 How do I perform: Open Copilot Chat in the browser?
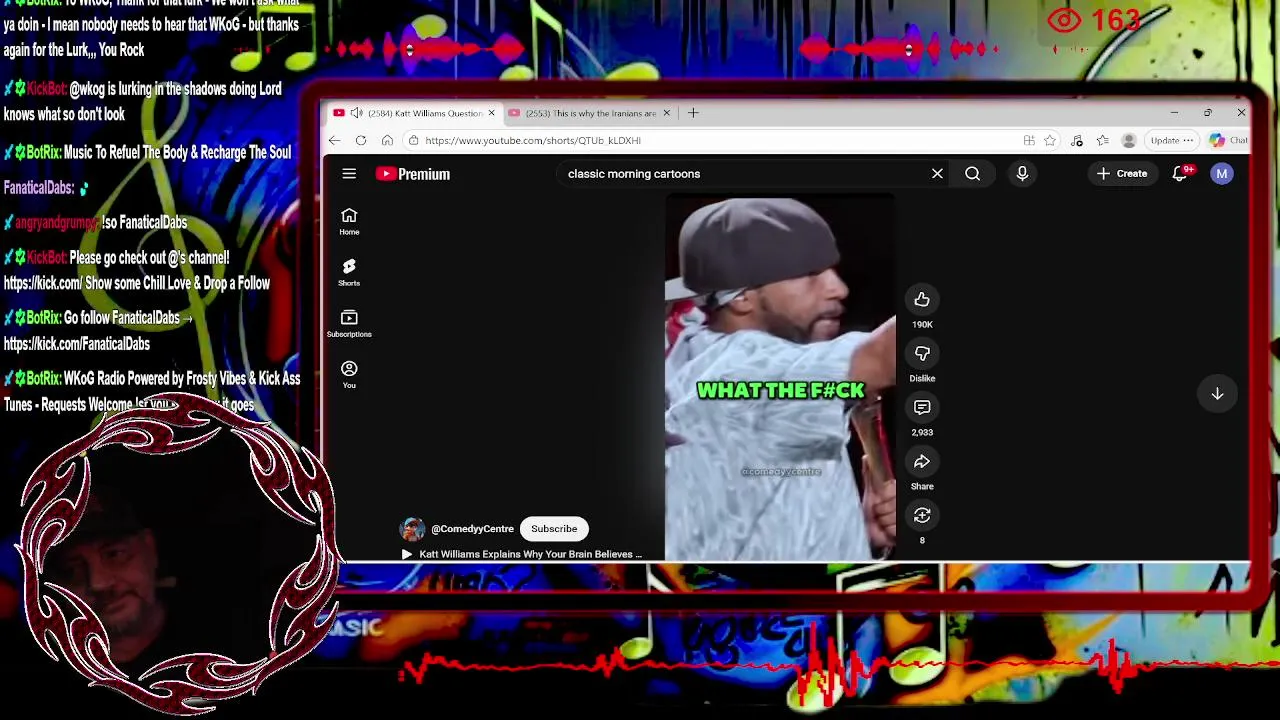pyautogui.click(x=1228, y=140)
